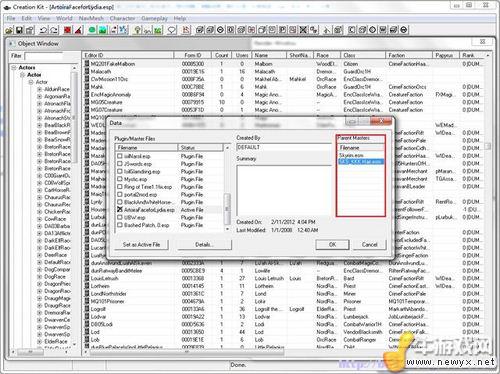Click the Race column header
Image resolution: width=500 pixels, height=374 pixels.
click(327, 55)
